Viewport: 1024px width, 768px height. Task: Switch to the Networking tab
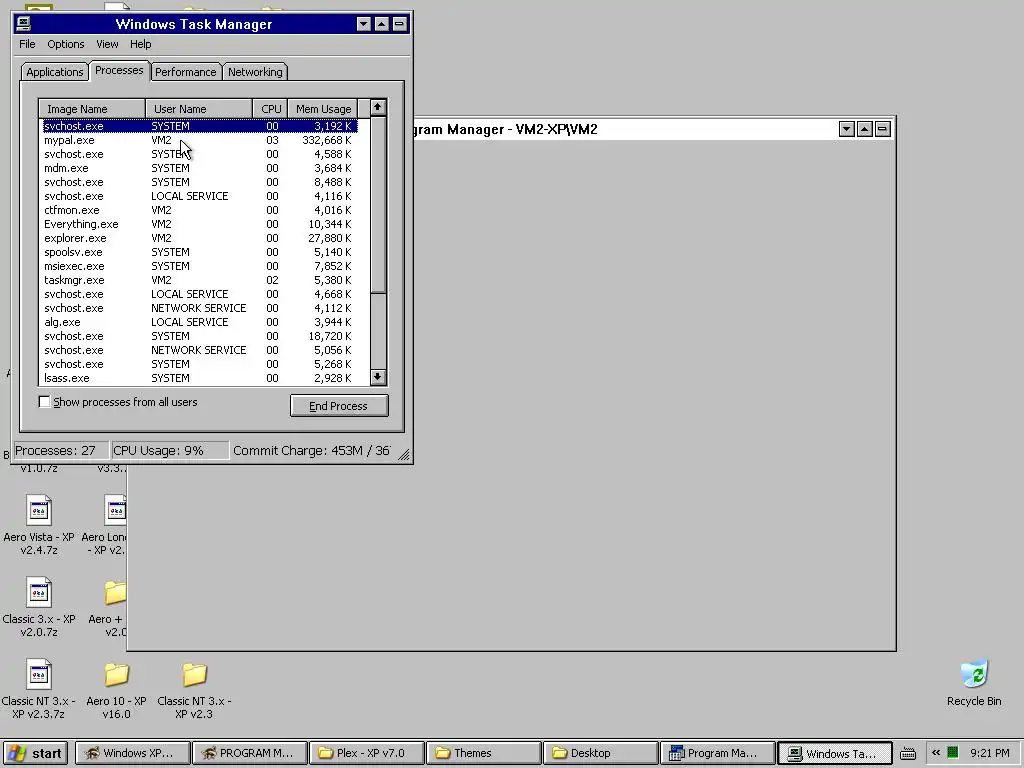(x=255, y=72)
